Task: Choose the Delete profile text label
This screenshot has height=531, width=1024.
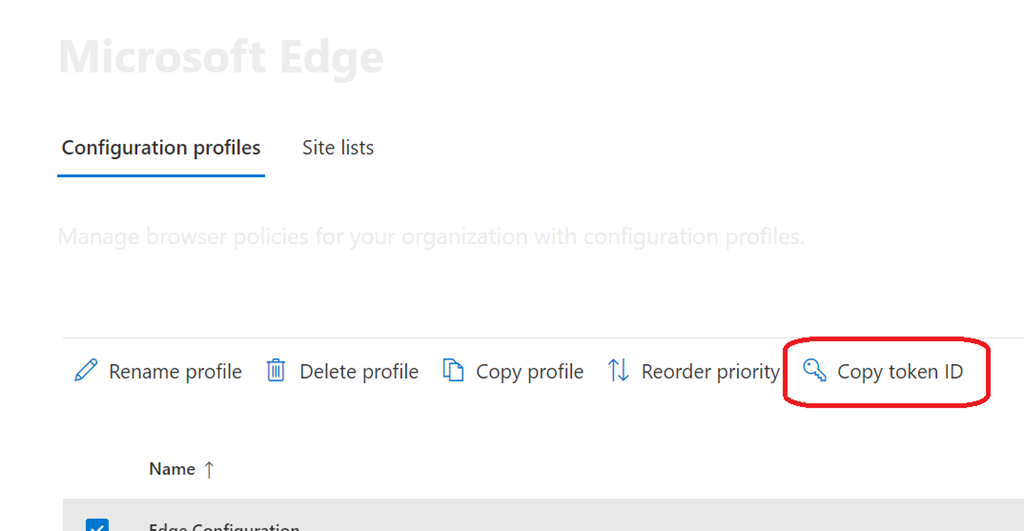Action: [x=359, y=372]
